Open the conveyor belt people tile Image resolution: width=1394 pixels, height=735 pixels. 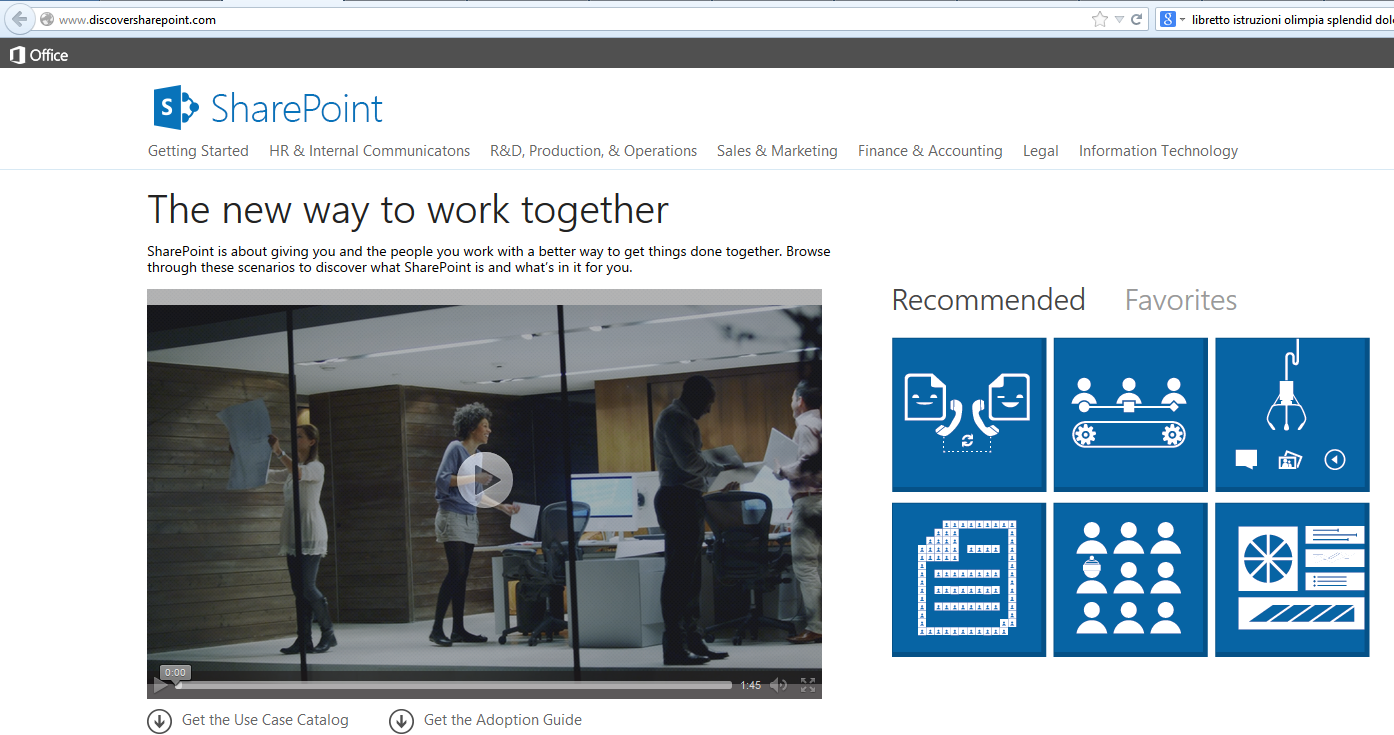[x=1130, y=415]
